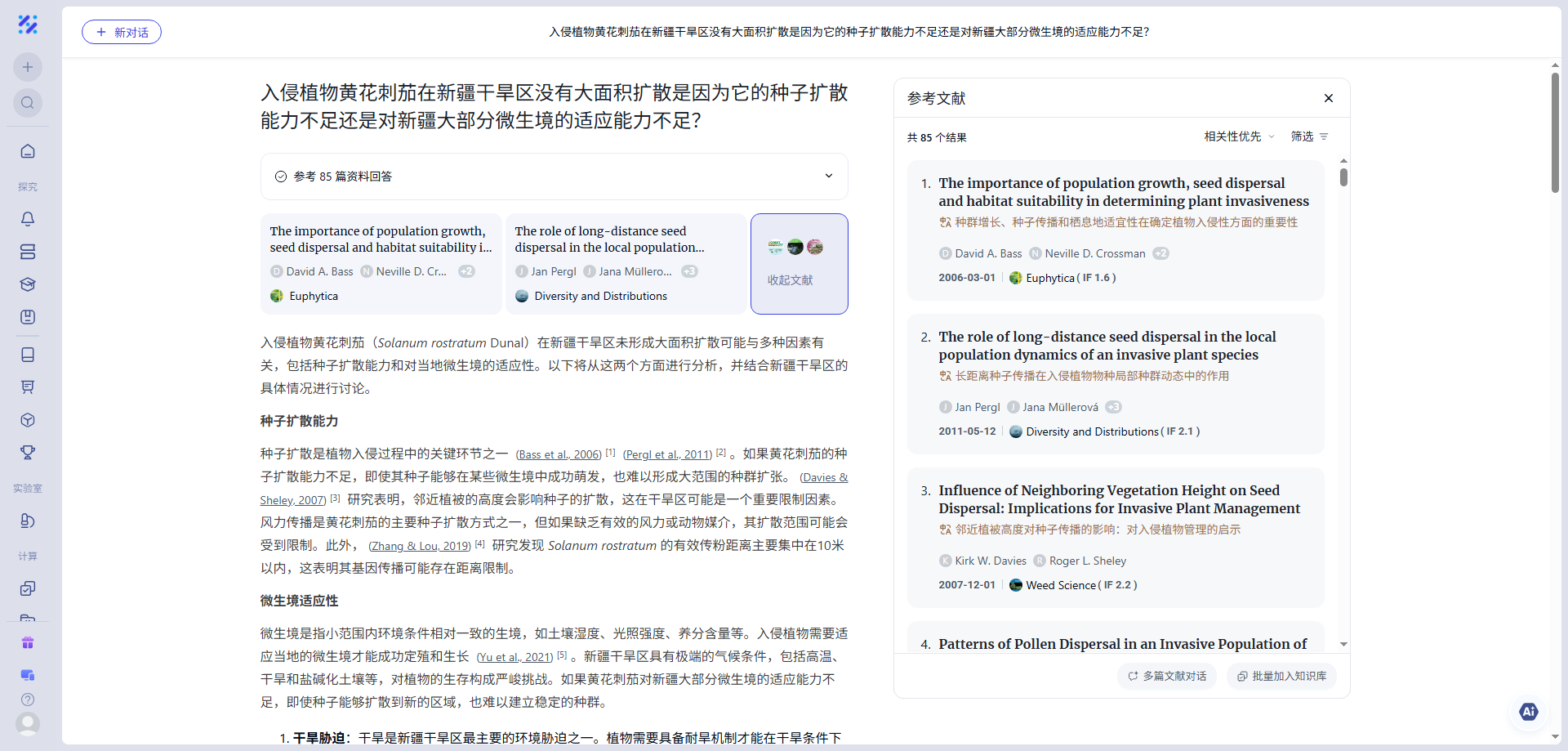Open the trophy icon in sidebar

click(28, 453)
